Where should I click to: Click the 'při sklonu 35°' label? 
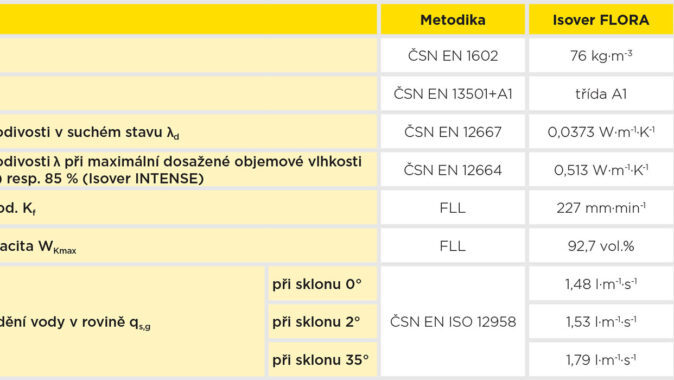coord(322,359)
